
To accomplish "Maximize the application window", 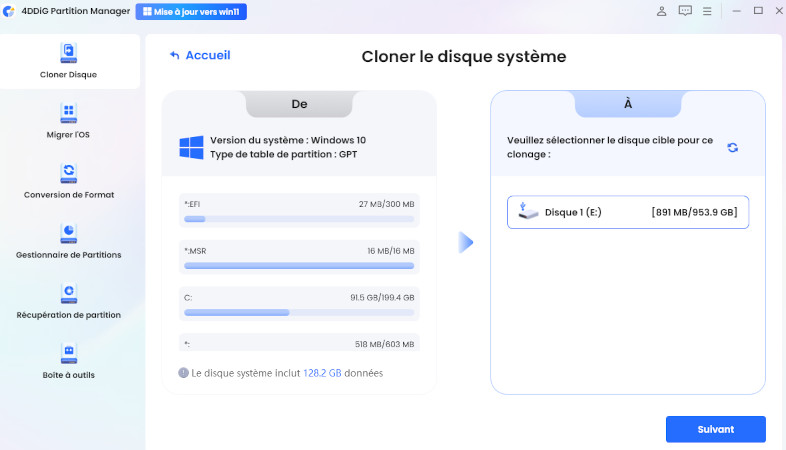I will (x=758, y=11).
